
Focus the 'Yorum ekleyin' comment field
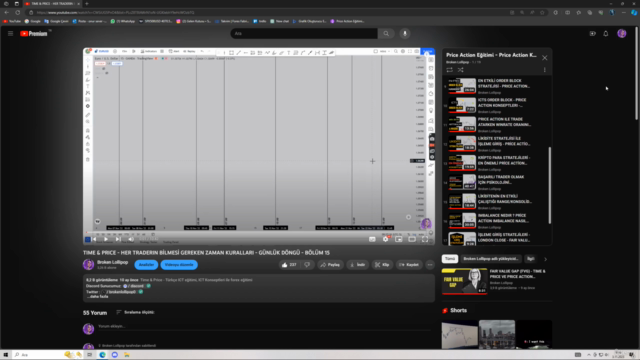264,326
